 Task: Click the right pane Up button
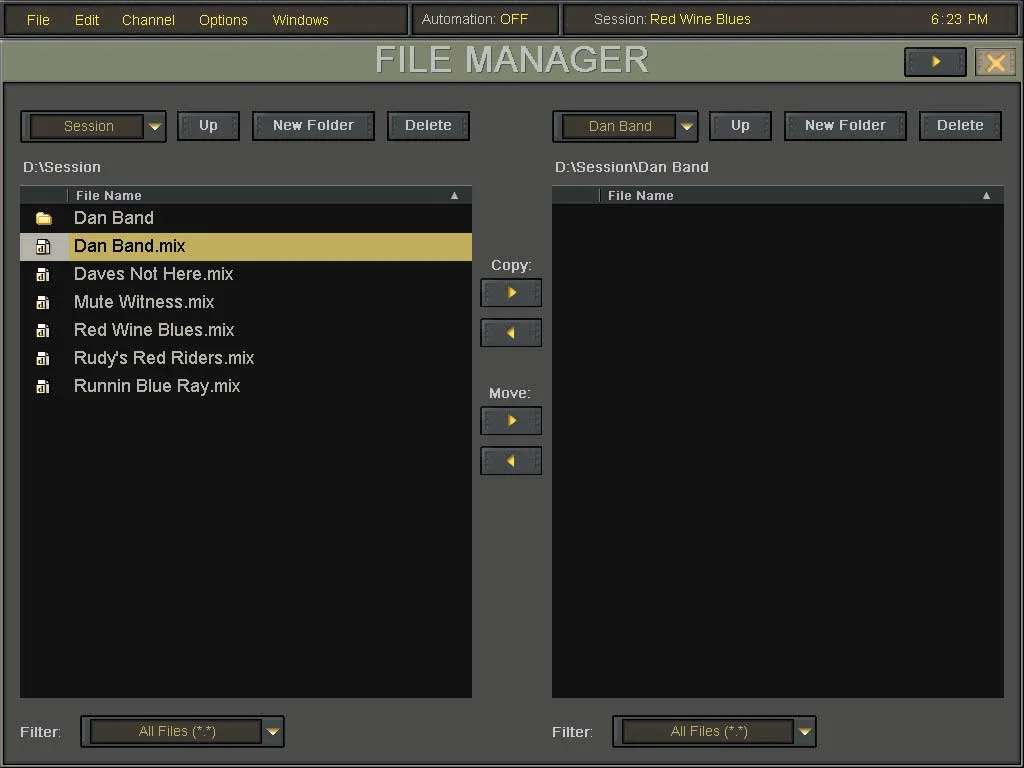click(x=740, y=125)
